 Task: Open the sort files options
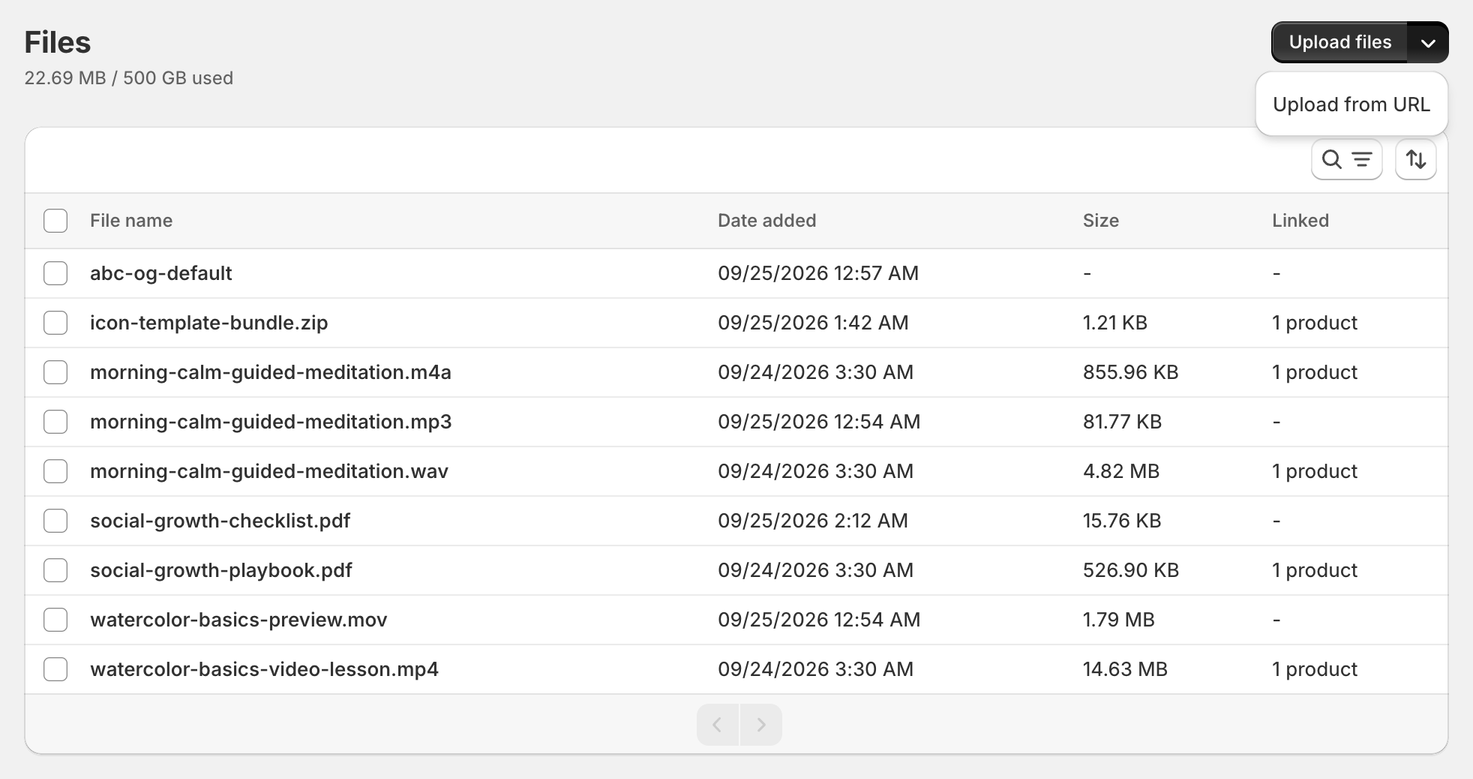pos(1416,160)
